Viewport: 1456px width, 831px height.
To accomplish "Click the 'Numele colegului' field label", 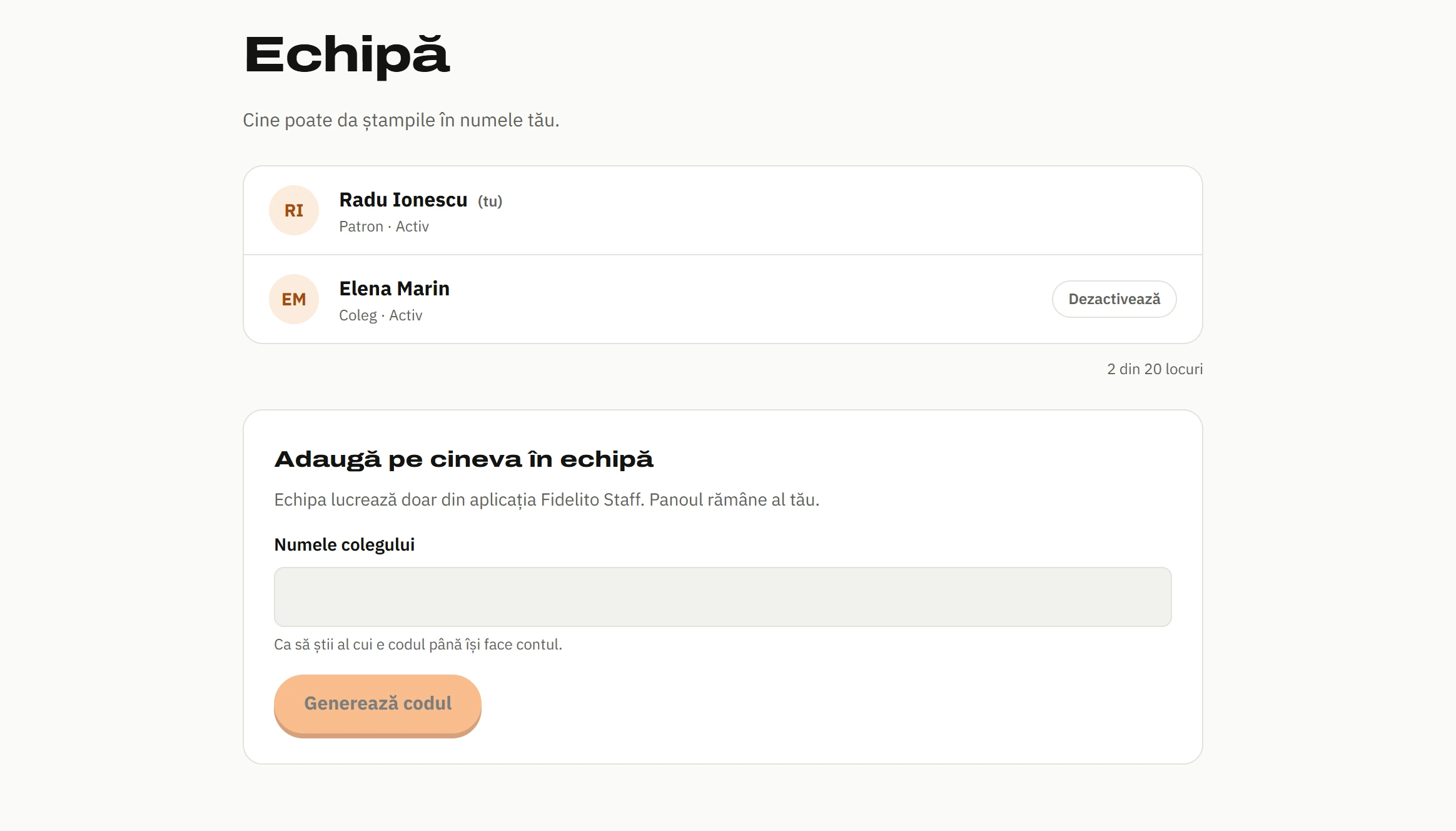I will pos(344,545).
